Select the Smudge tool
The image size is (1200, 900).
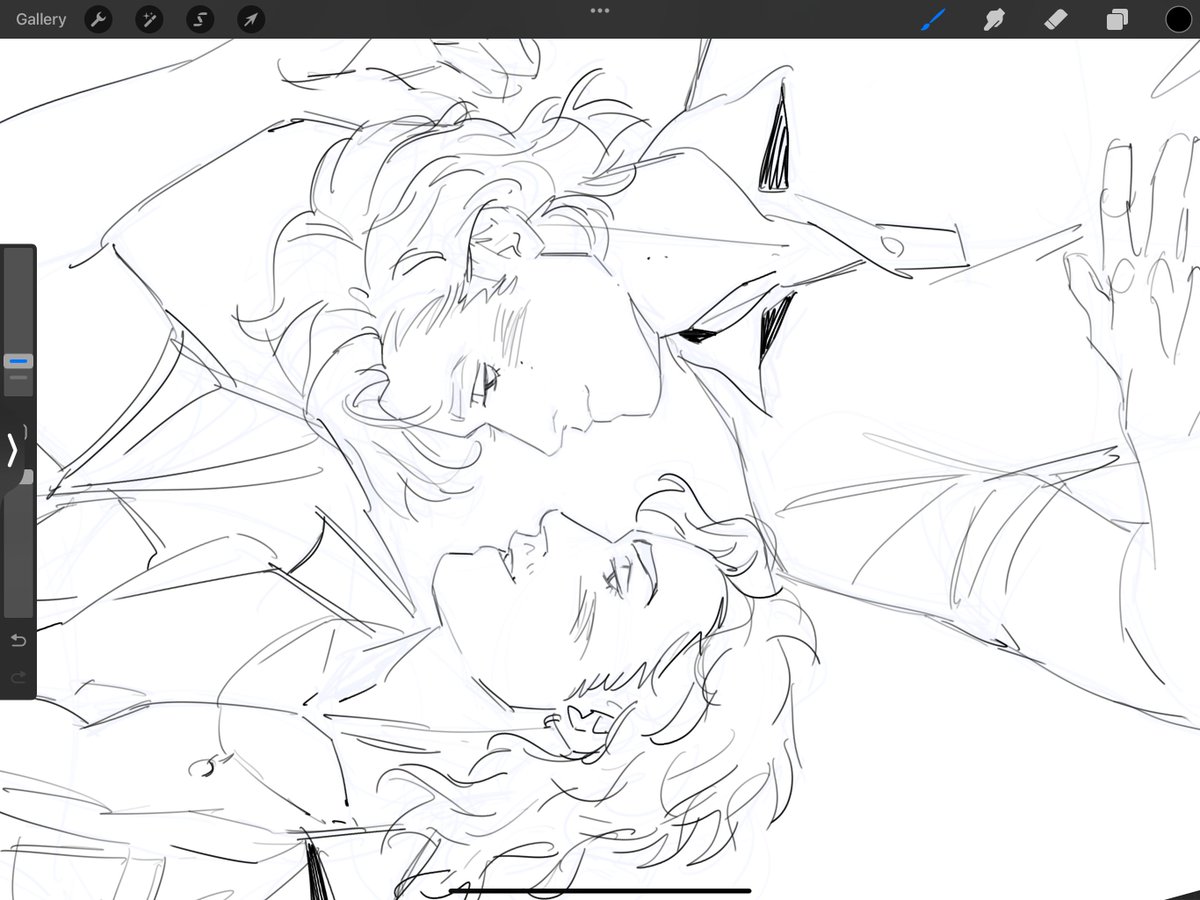tap(994, 19)
